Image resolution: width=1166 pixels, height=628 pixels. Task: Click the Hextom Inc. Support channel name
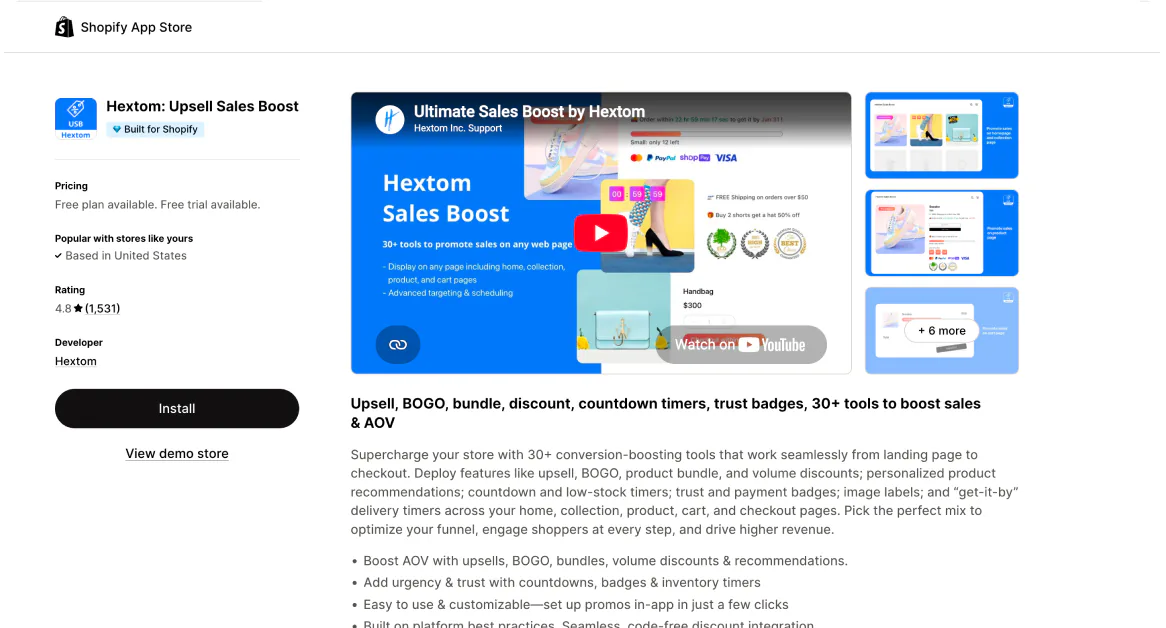[458, 128]
